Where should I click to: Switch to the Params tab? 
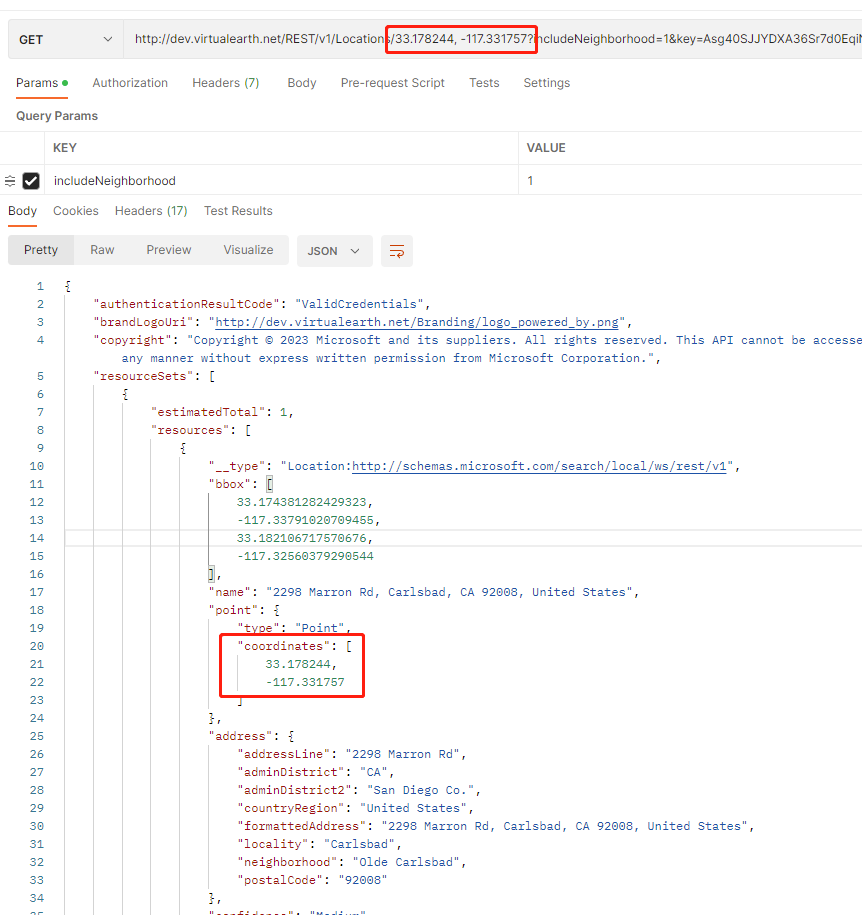41,83
